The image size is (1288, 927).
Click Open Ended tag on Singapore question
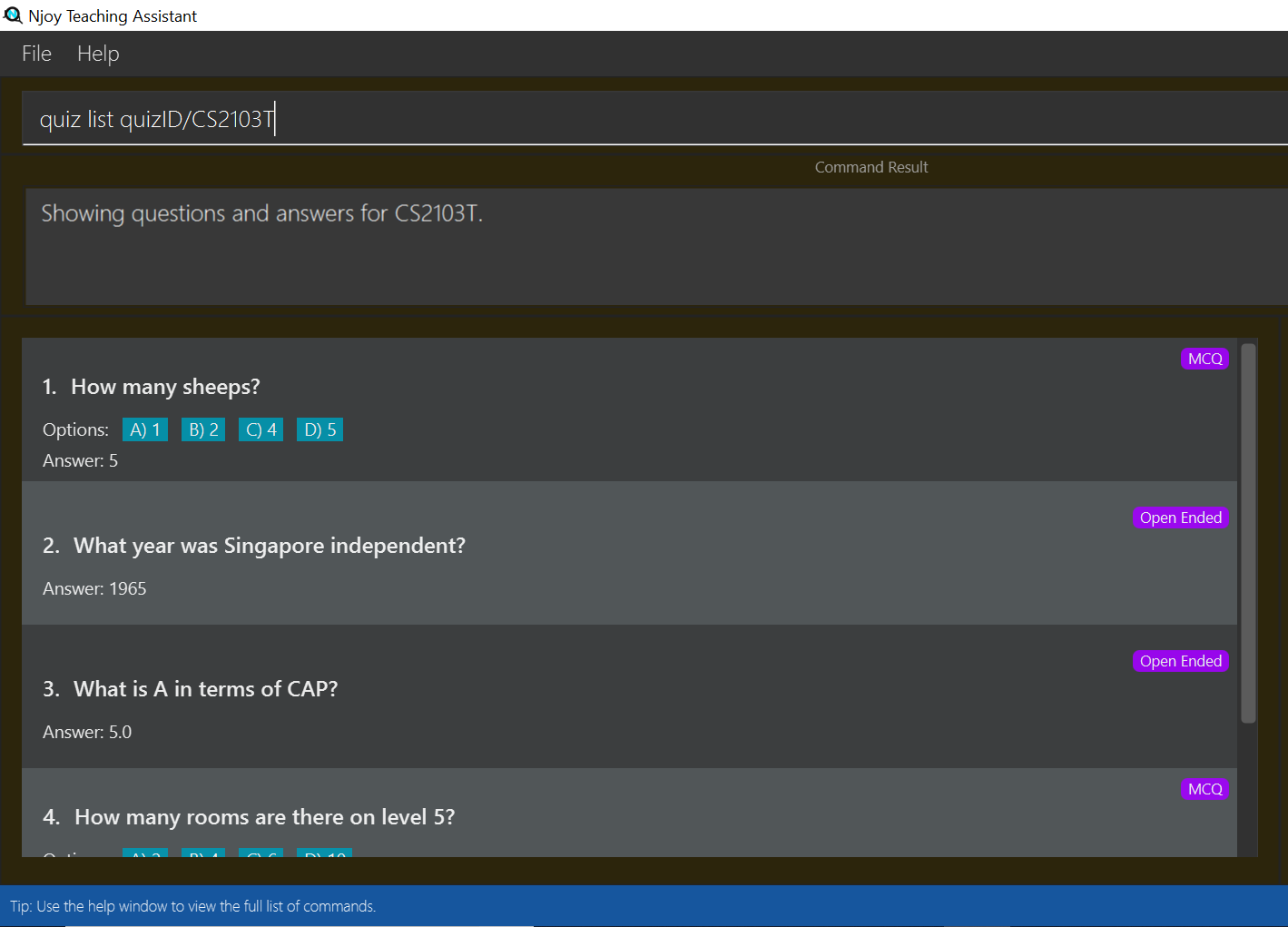1180,518
